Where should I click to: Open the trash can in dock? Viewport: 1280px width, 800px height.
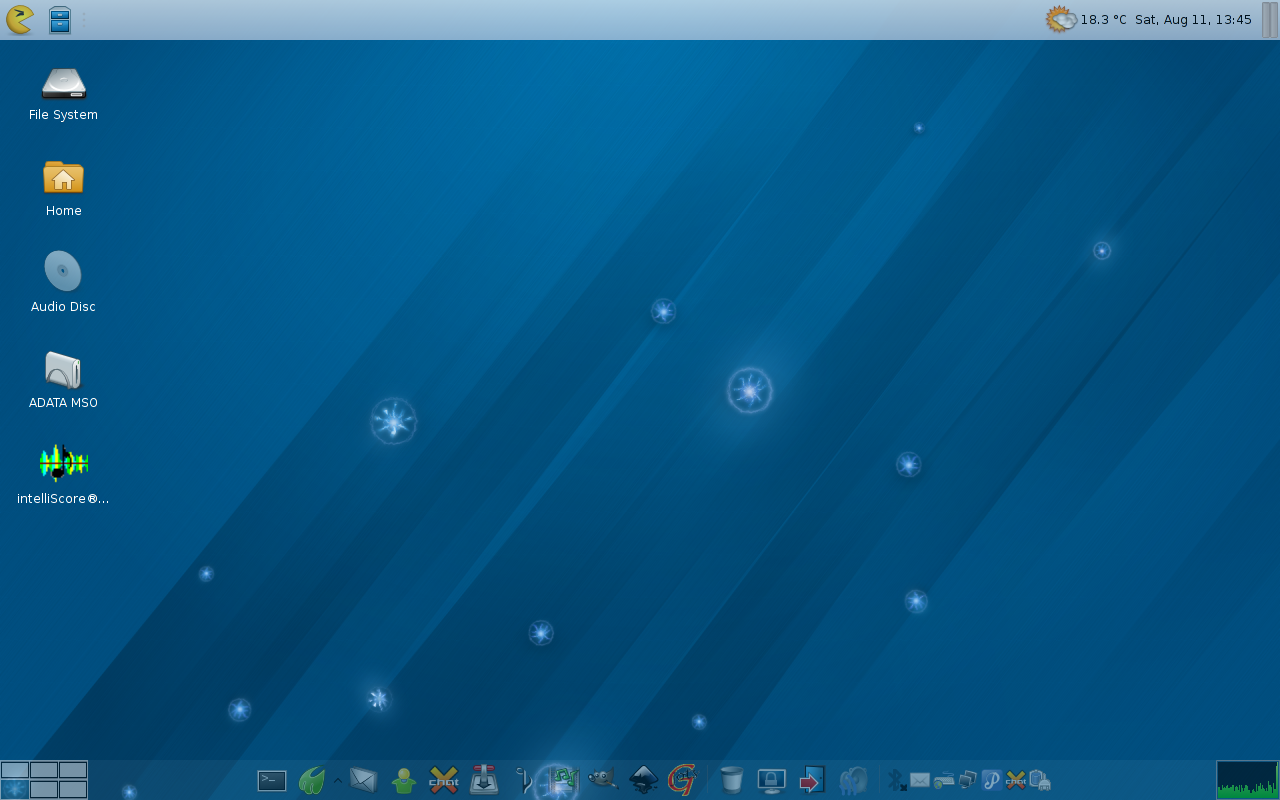732,780
